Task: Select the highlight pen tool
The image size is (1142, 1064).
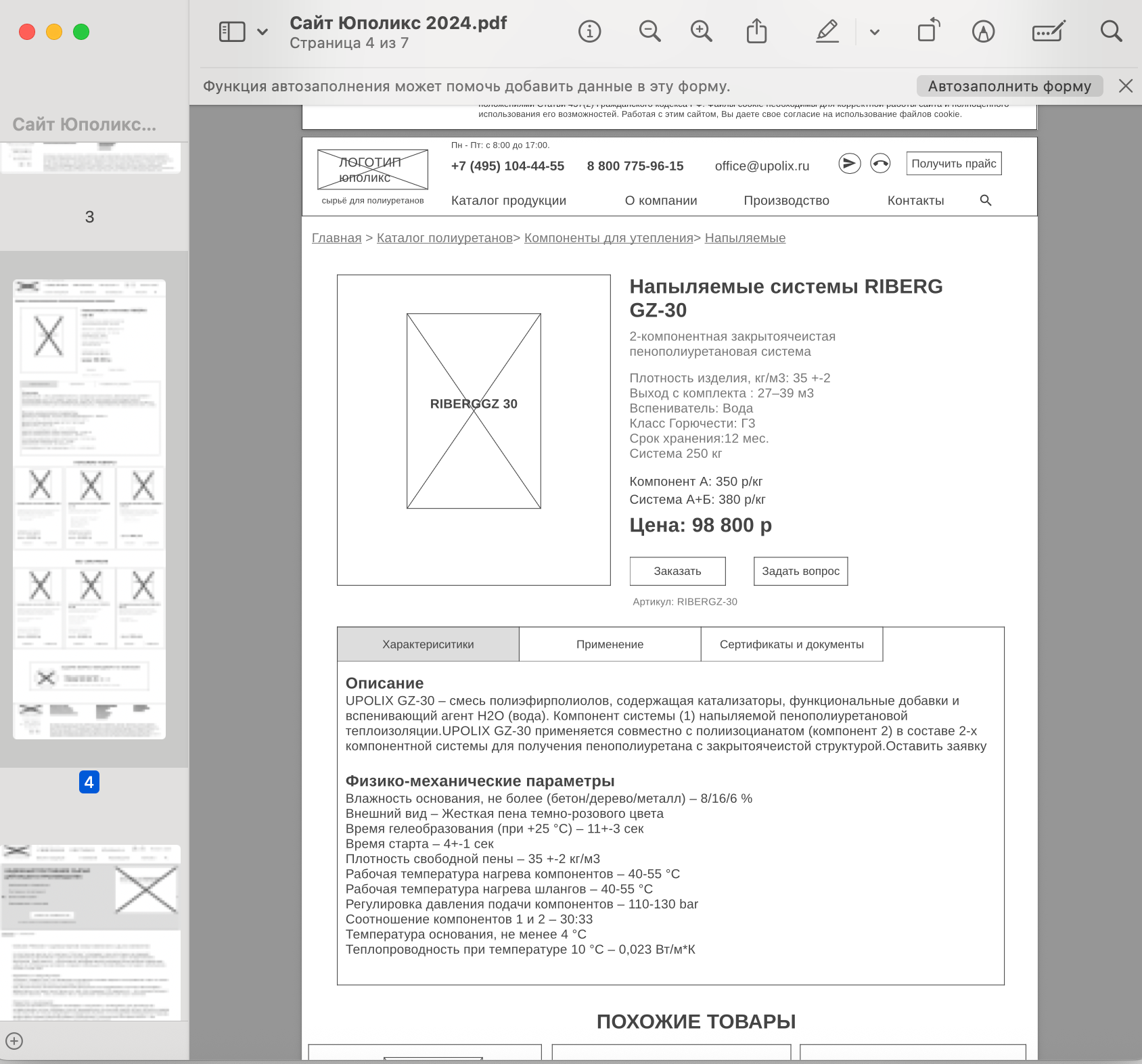Action: pyautogui.click(x=827, y=32)
